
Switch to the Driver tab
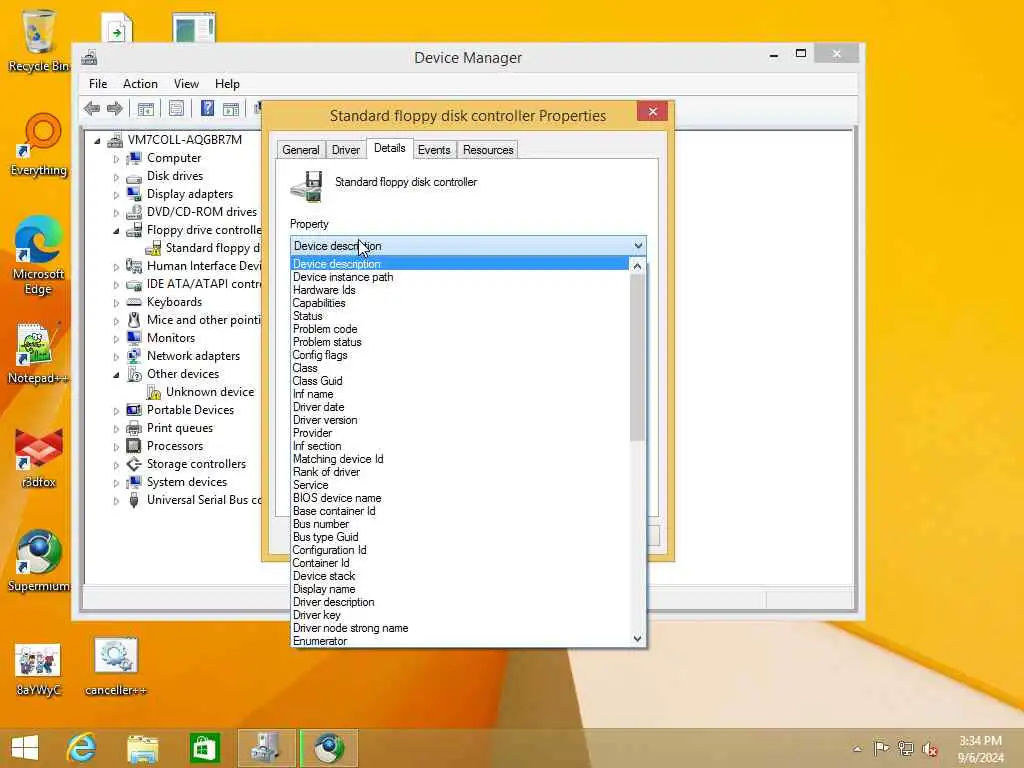pos(345,150)
